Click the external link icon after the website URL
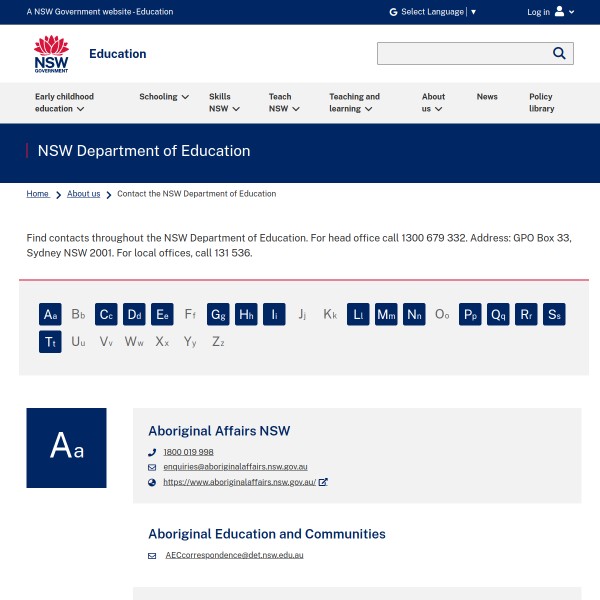Screen dimensions: 600x600 323,482
